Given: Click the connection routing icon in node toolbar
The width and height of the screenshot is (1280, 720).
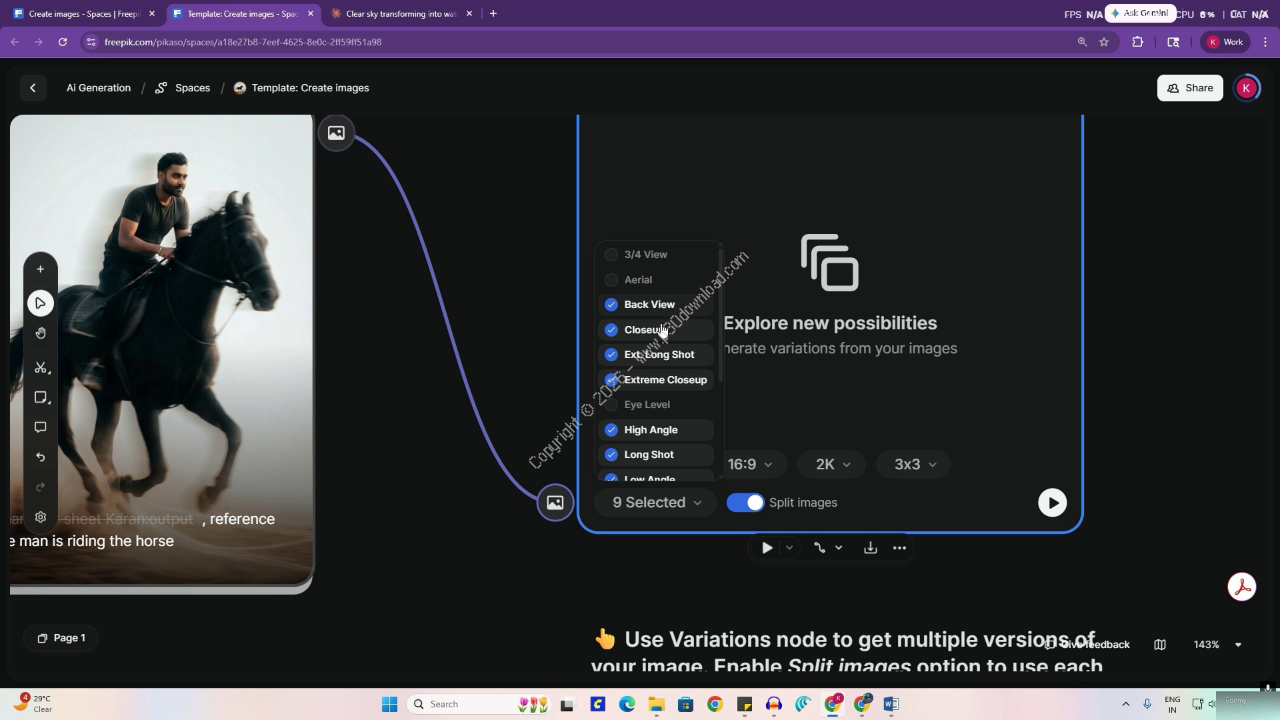Looking at the screenshot, I should [x=819, y=548].
